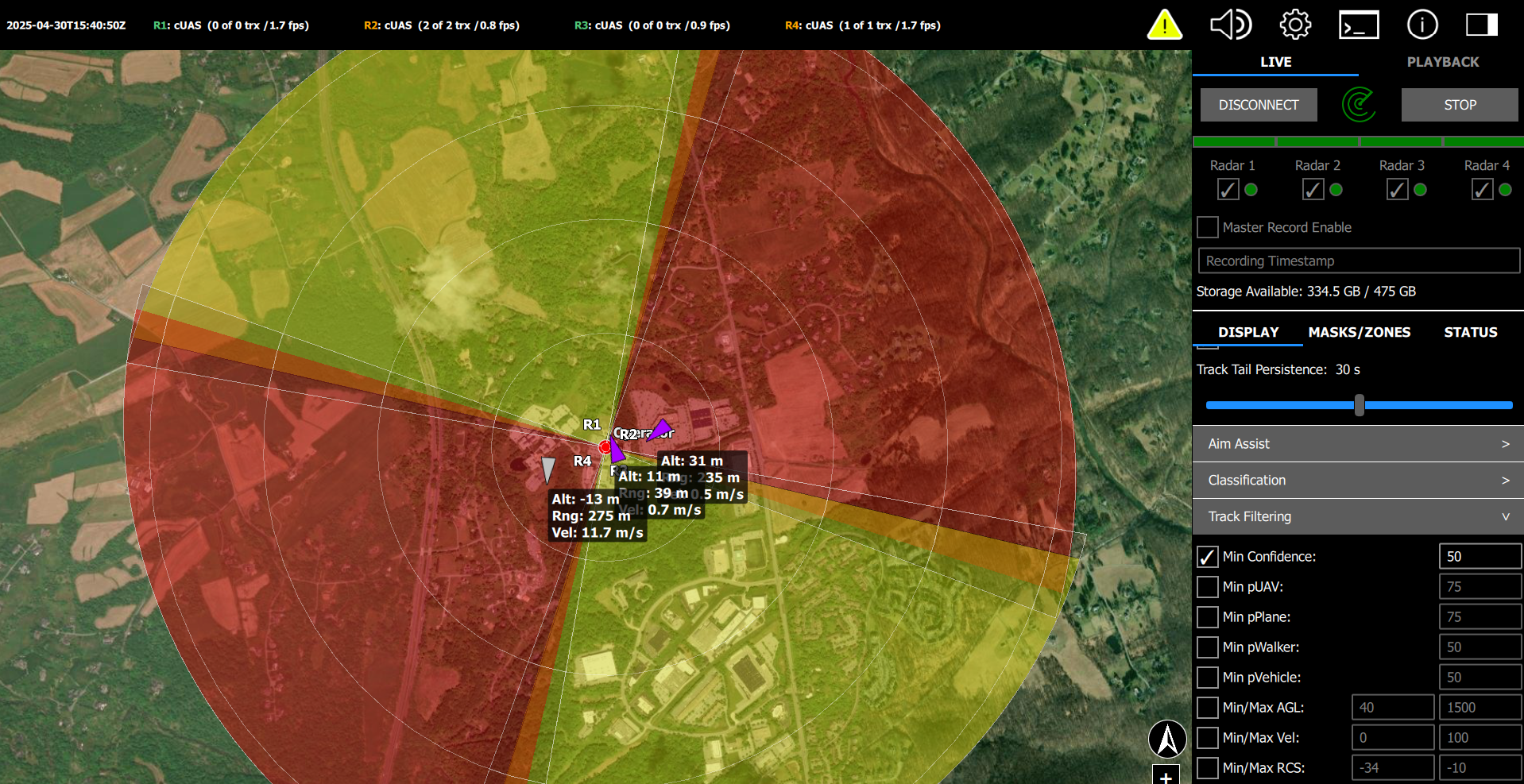Uncheck the Radar 1 checkbox

1228,190
